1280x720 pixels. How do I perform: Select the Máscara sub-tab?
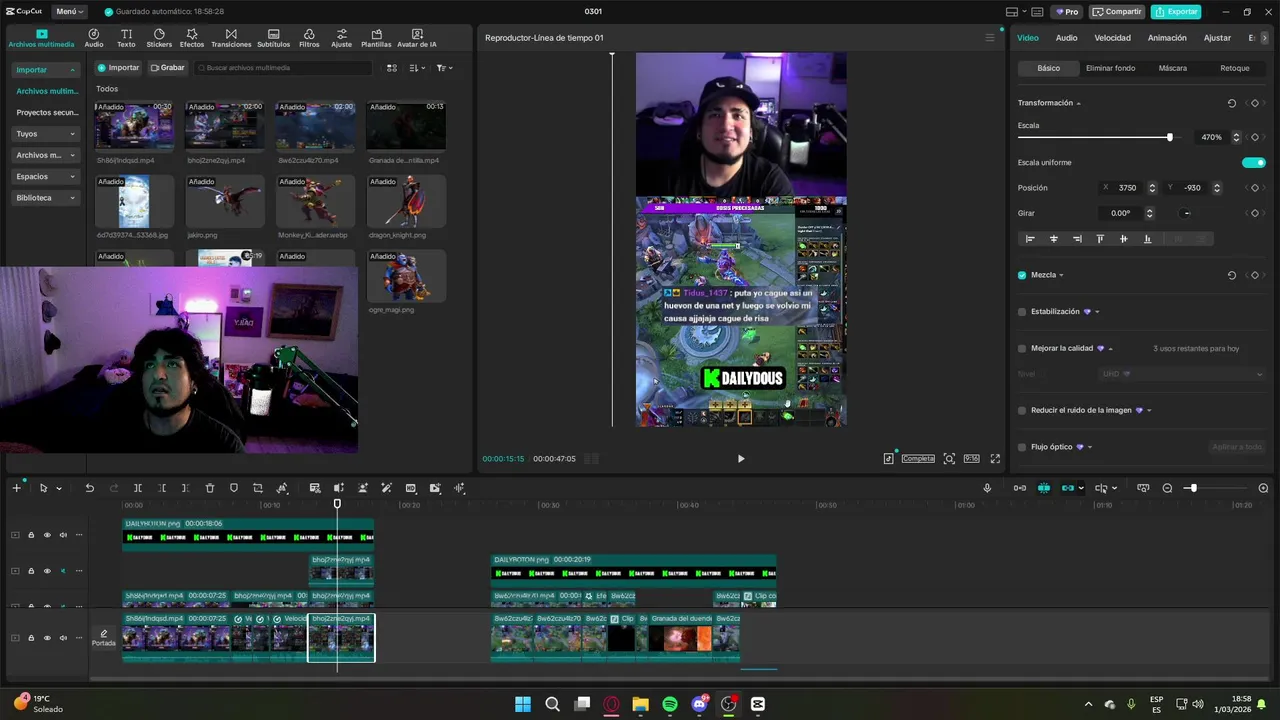[x=1173, y=68]
